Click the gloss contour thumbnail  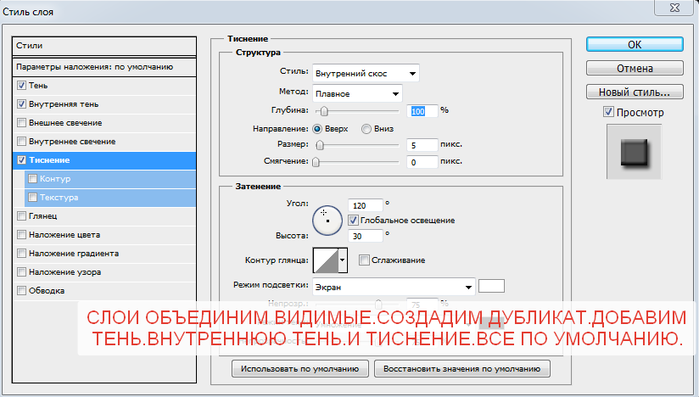326,260
